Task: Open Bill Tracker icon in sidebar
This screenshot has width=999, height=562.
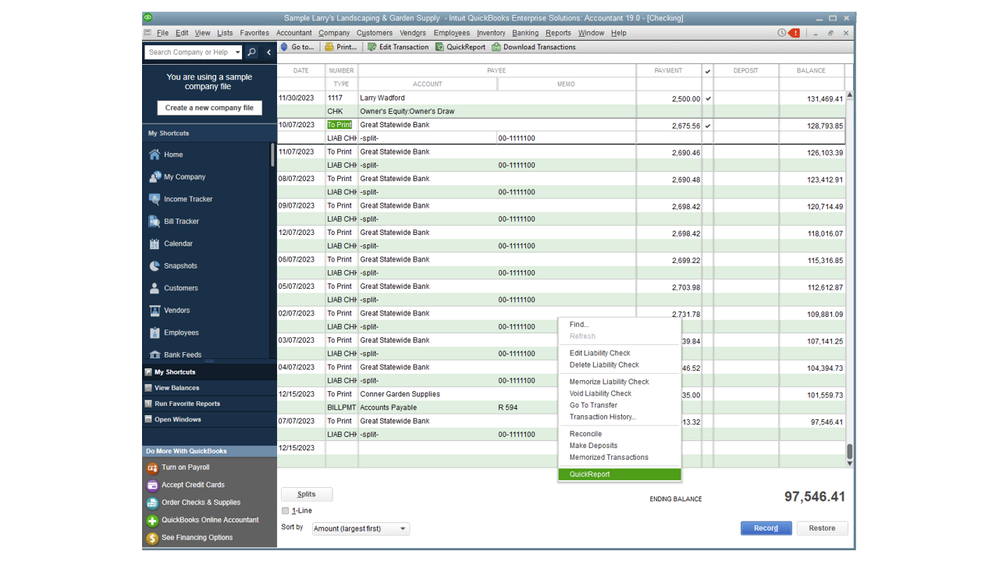Action: [x=154, y=222]
